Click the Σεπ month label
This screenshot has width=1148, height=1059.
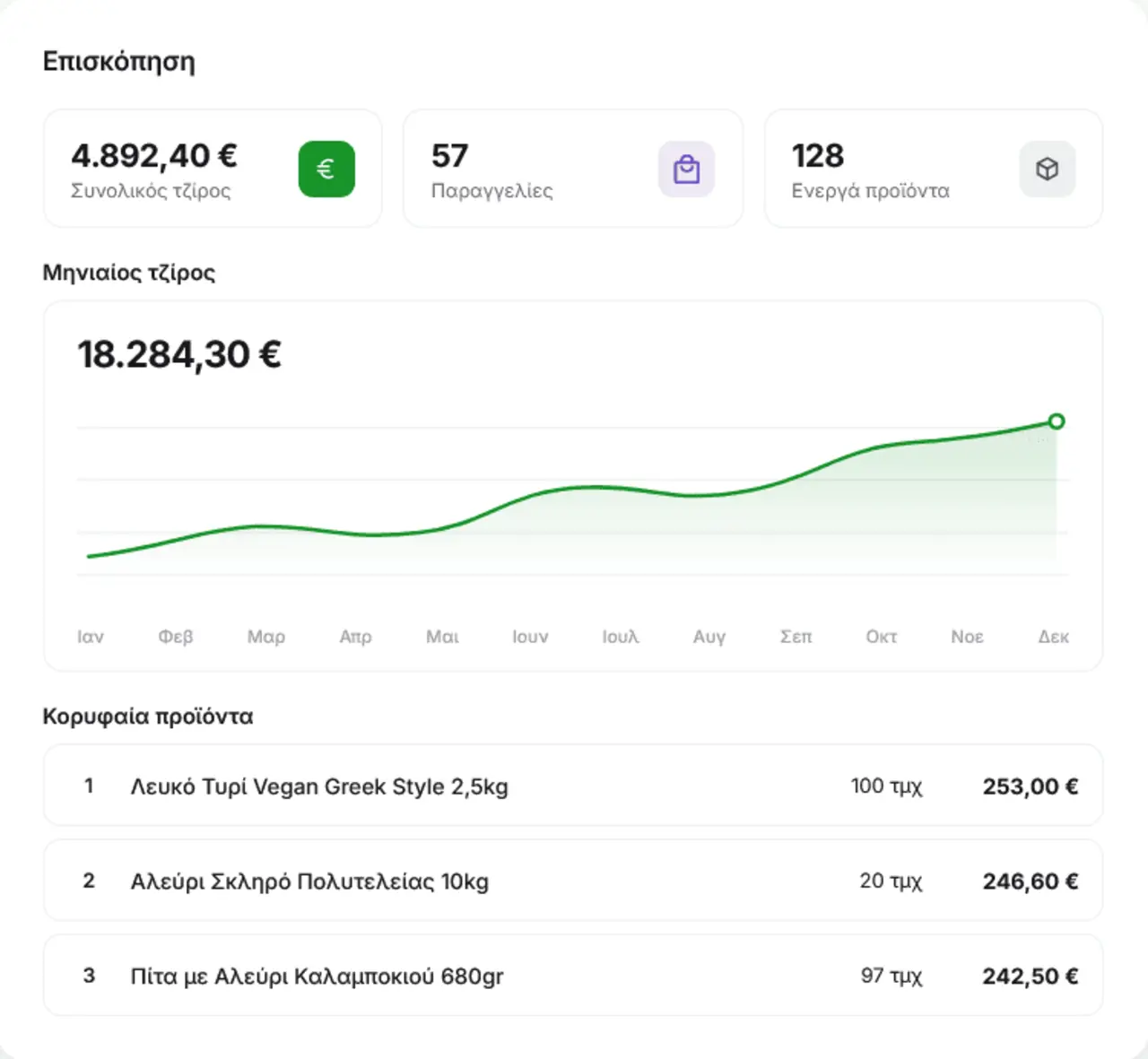pyautogui.click(x=796, y=637)
